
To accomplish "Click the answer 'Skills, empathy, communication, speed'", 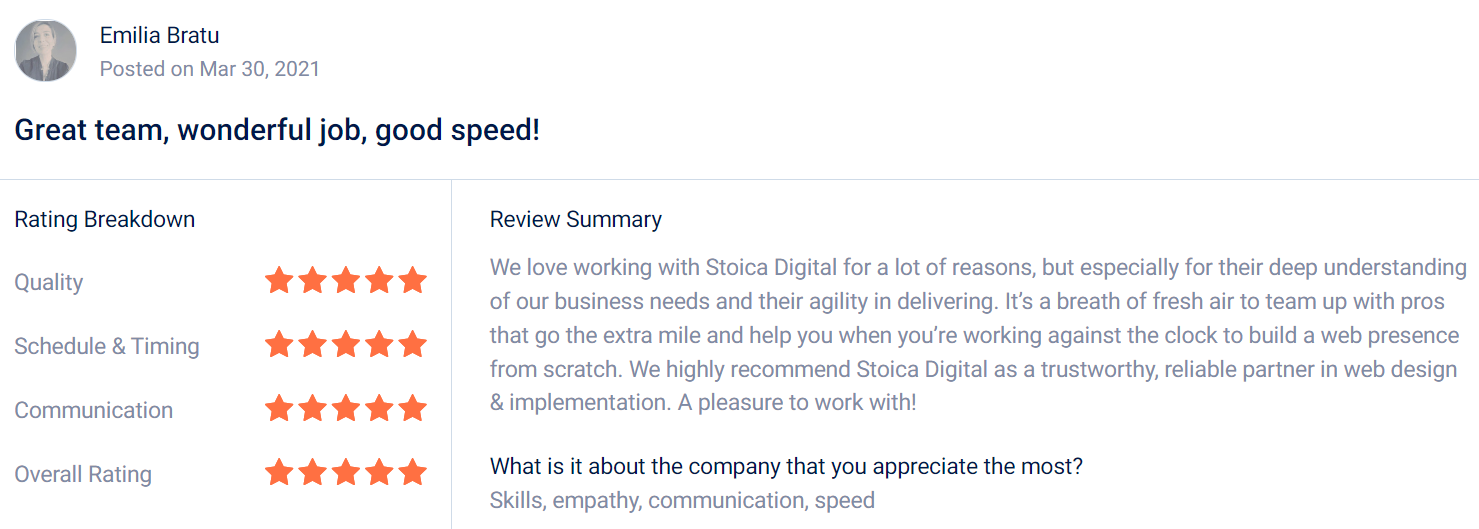I will (x=682, y=500).
